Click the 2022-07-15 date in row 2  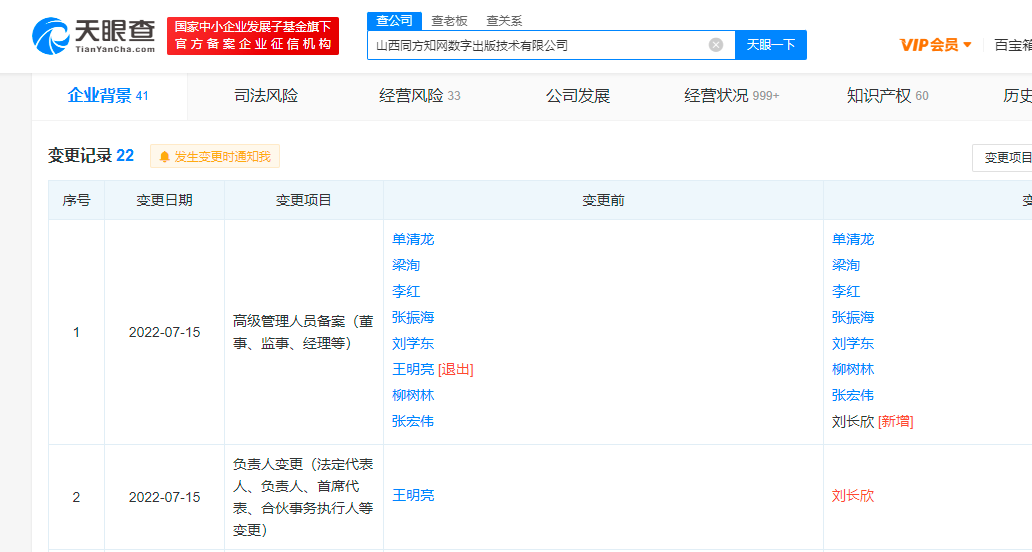[165, 497]
